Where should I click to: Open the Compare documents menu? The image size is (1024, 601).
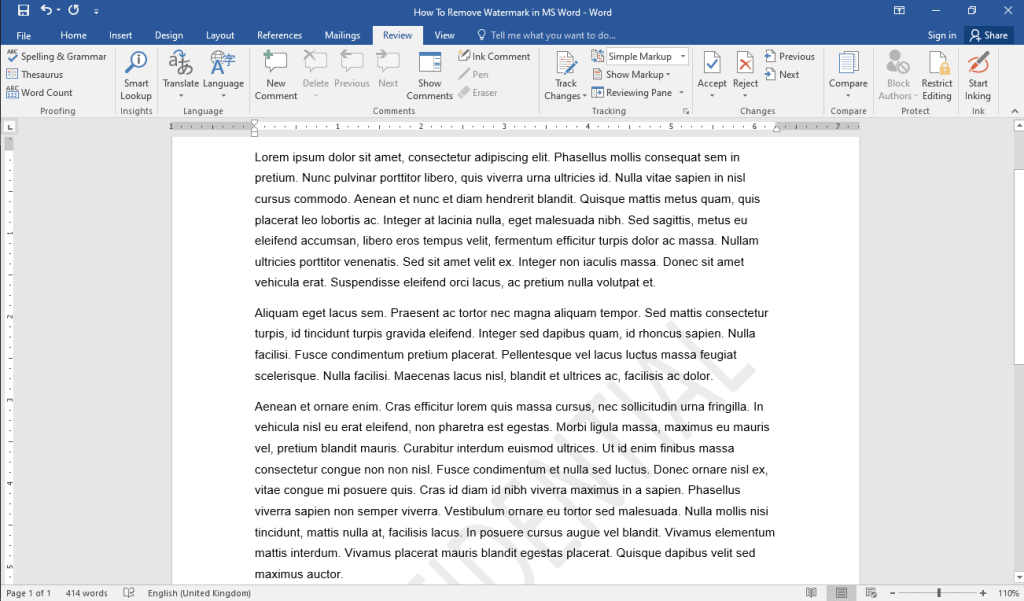click(848, 76)
